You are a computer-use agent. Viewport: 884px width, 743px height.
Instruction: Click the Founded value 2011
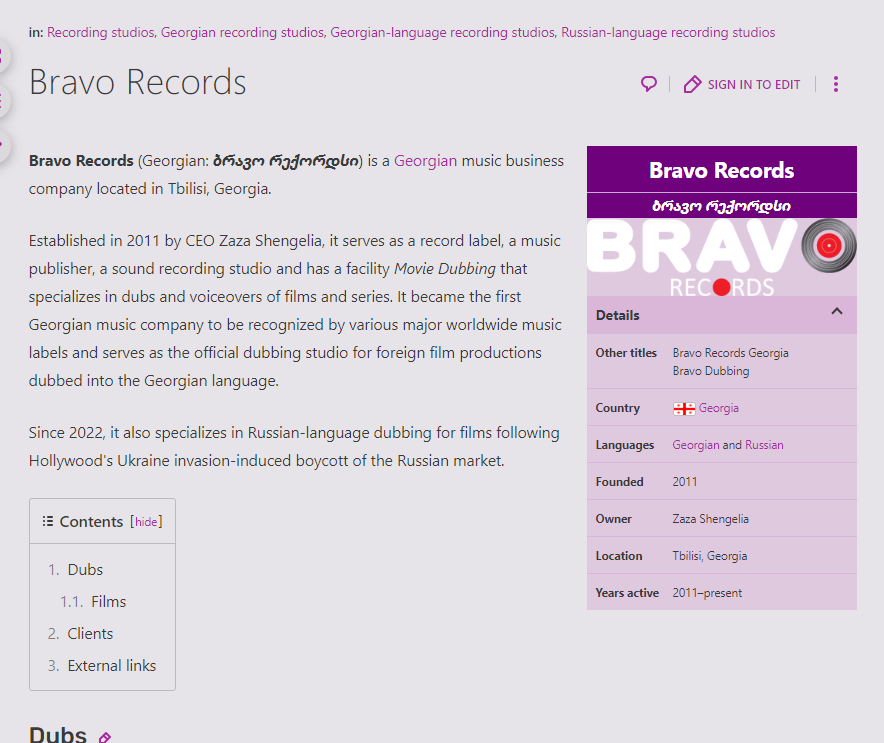pyautogui.click(x=685, y=482)
